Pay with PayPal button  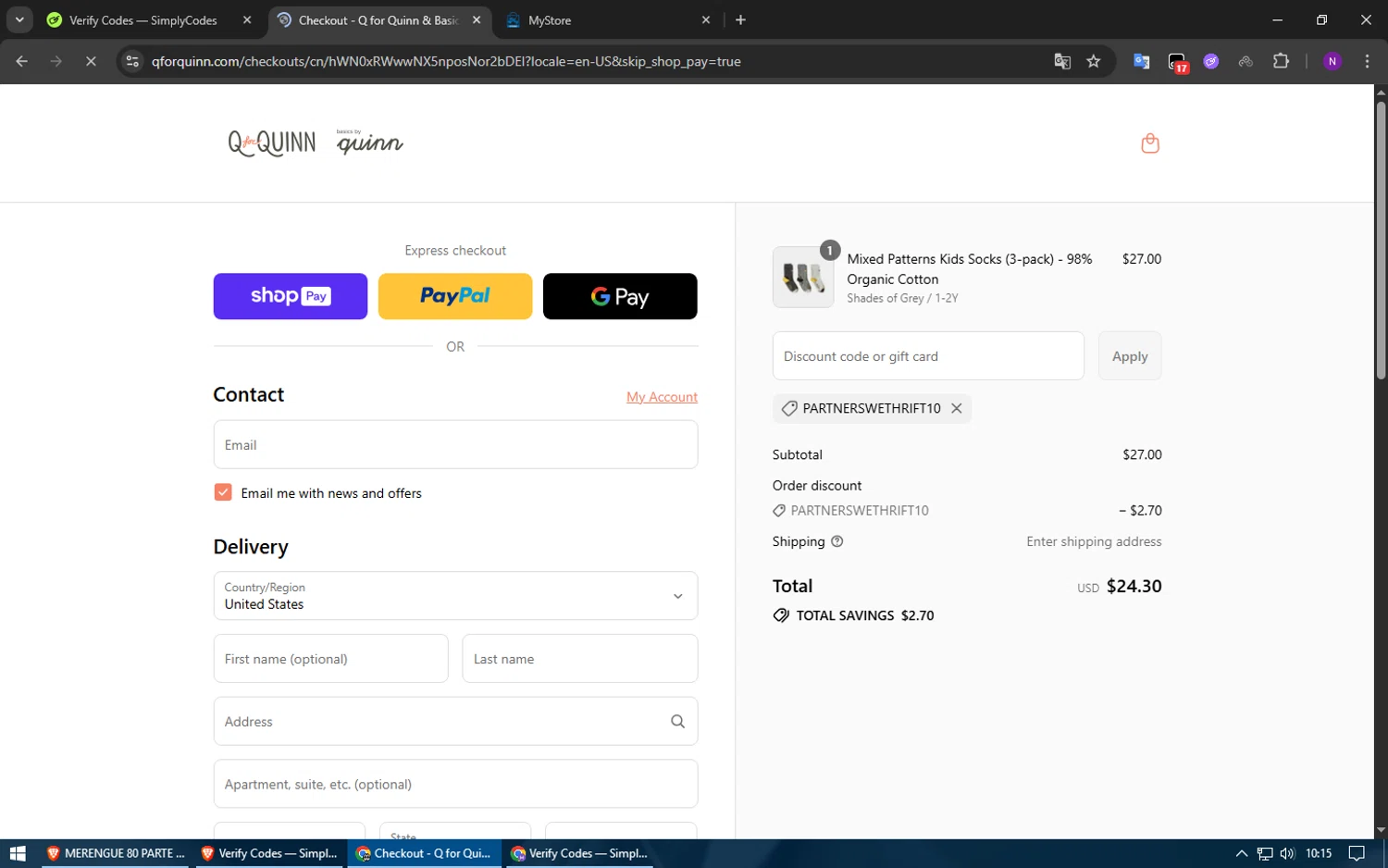tap(455, 296)
